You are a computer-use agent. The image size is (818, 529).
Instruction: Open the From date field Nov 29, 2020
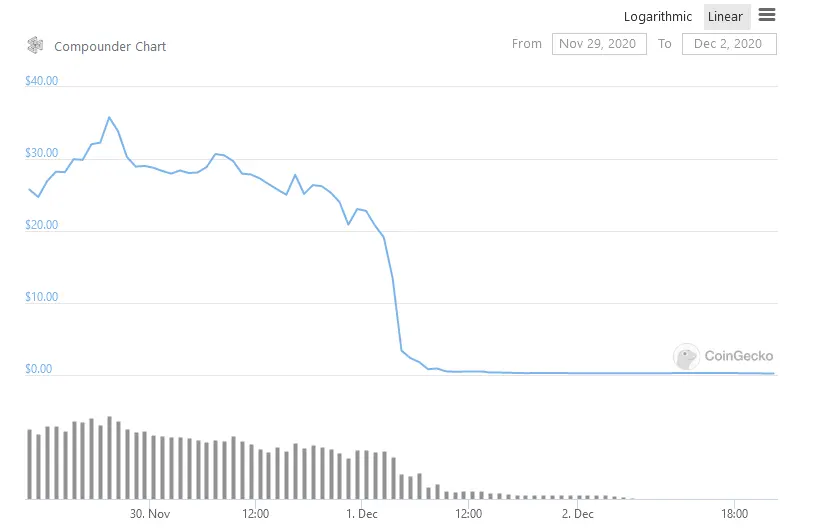598,44
